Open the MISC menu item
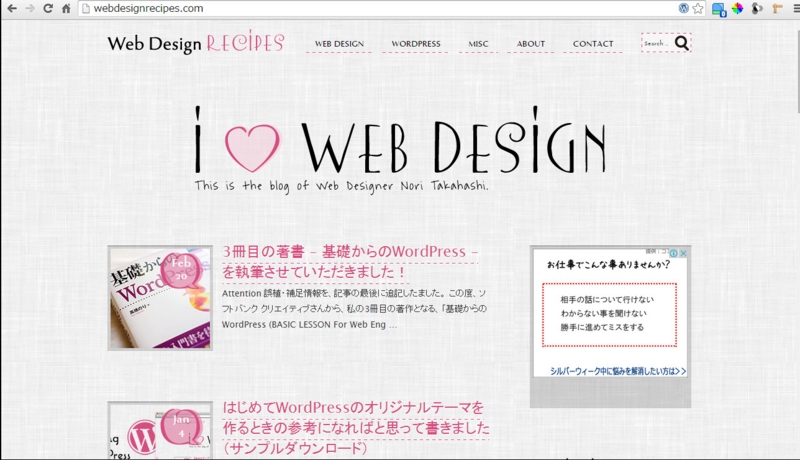Image resolution: width=800 pixels, height=460 pixels. click(478, 44)
